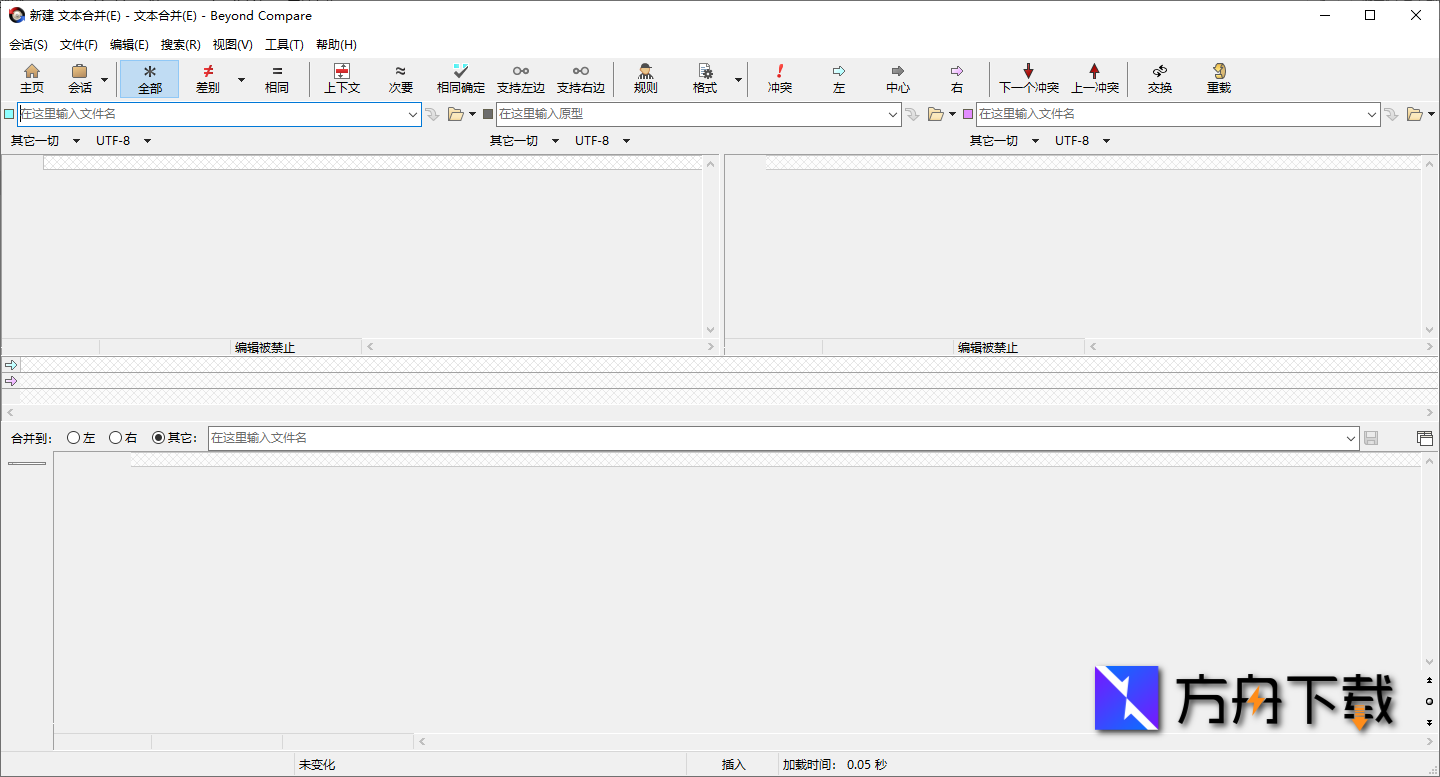Image resolution: width=1440 pixels, height=777 pixels.
Task: Click the 中心 (Center) take button
Action: 897,78
